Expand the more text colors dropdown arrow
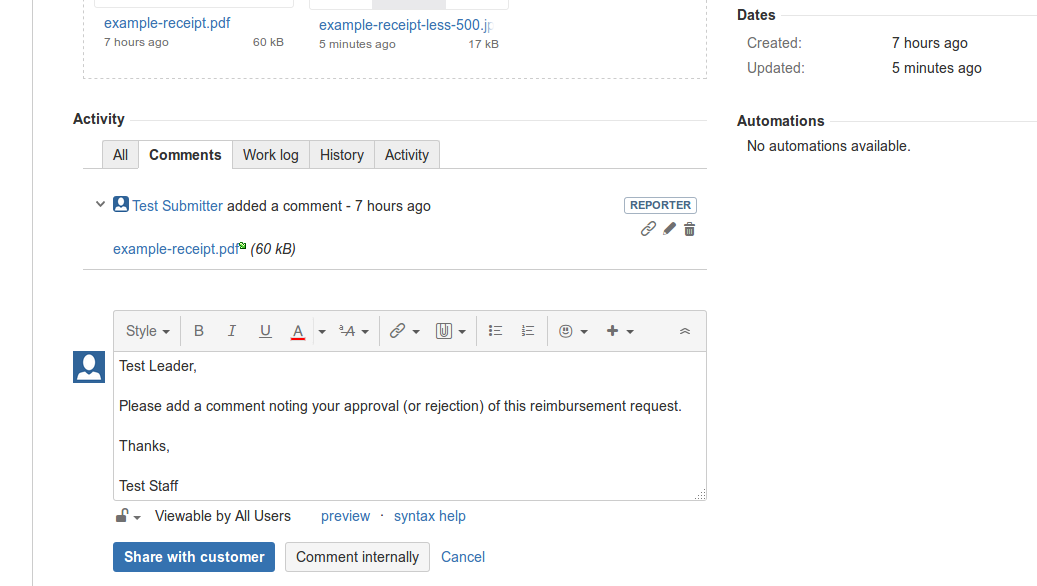The image size is (1037, 586). [322, 331]
